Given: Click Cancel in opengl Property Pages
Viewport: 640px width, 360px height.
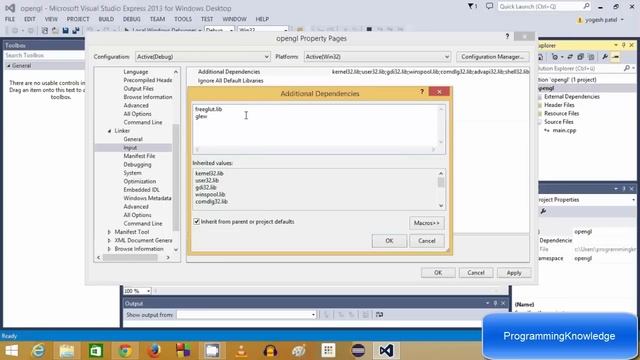Looking at the screenshot, I should tap(476, 273).
